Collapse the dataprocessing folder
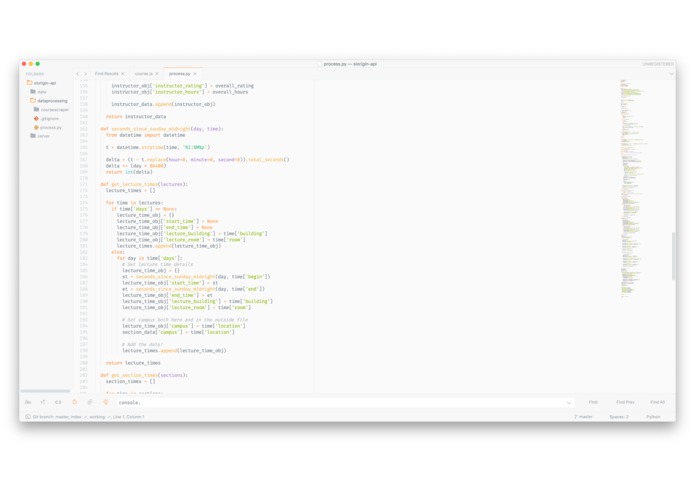 (49, 101)
